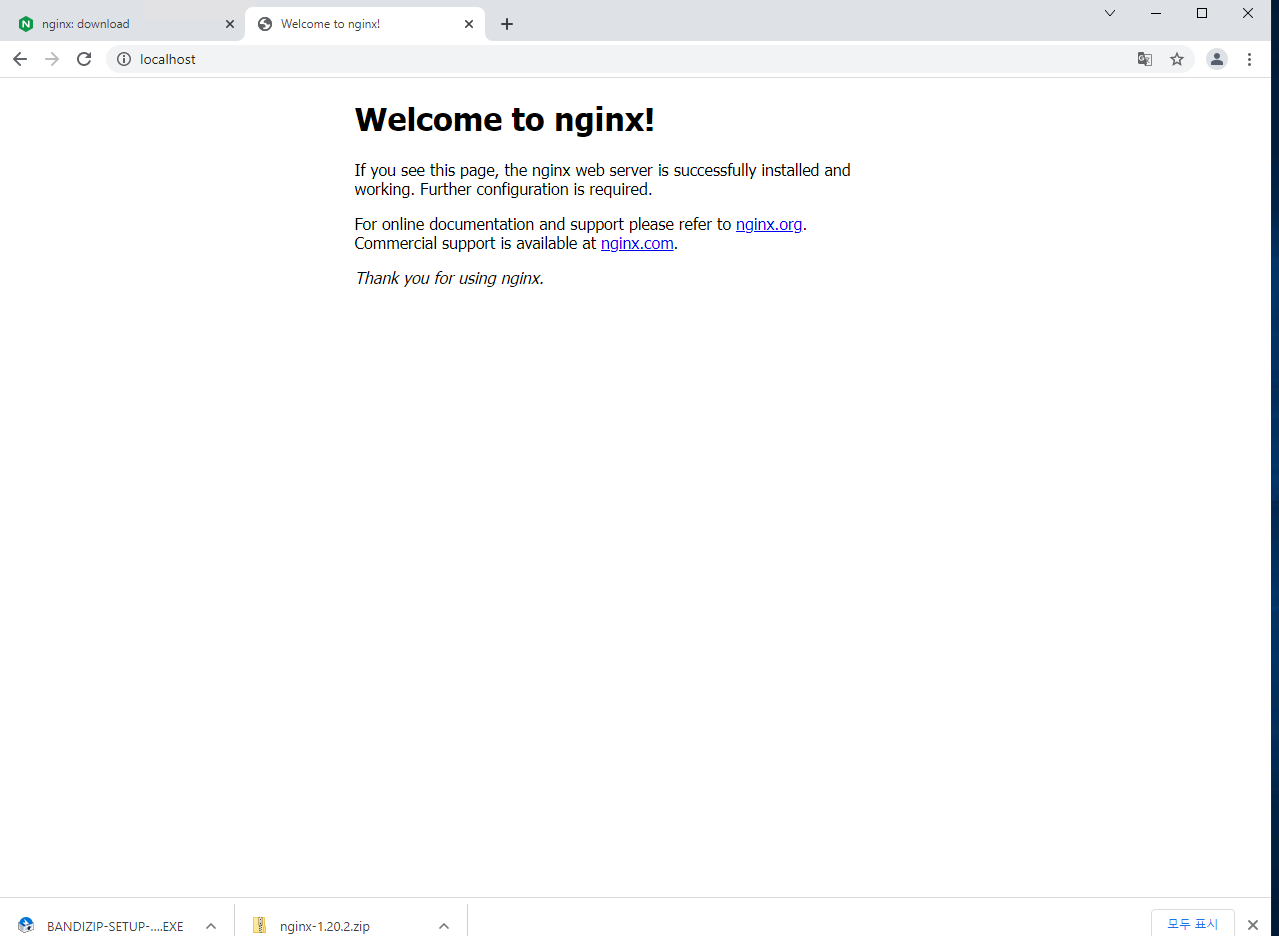
Task: Select the 'Welcome to nginx!' tab
Action: coord(365,24)
